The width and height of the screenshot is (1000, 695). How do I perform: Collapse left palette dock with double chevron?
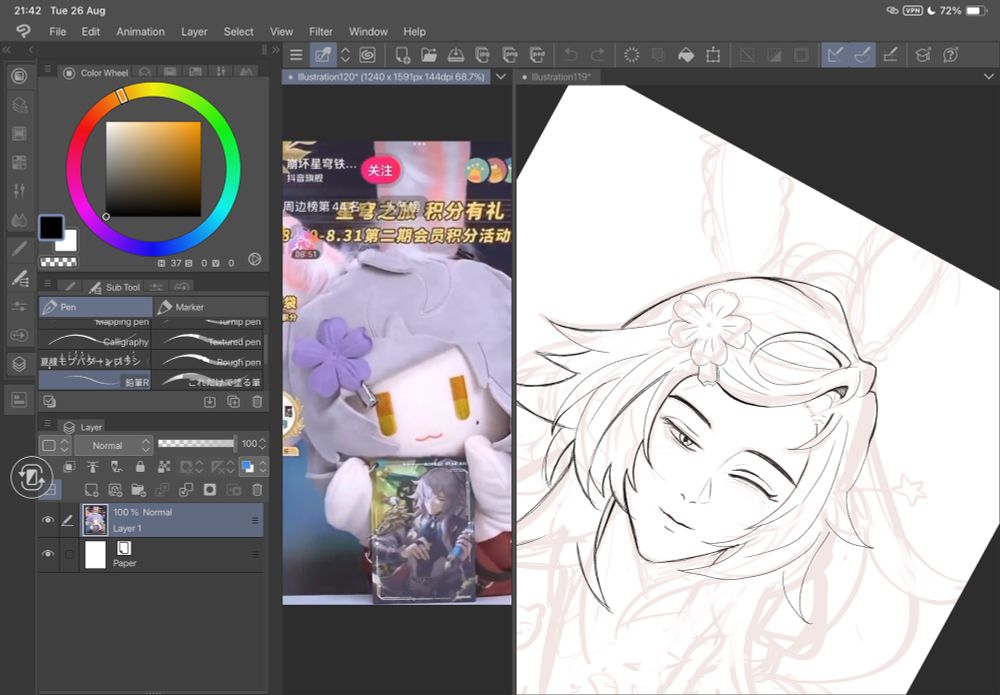pyautogui.click(x=7, y=49)
